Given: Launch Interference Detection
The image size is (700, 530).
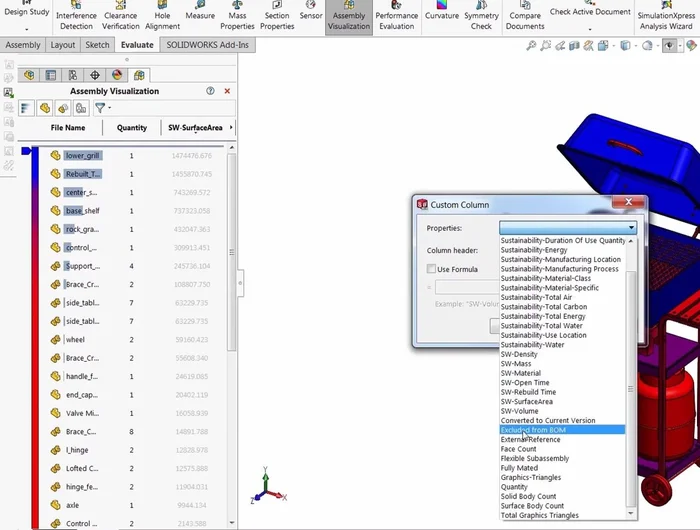Looking at the screenshot, I should coord(76,14).
